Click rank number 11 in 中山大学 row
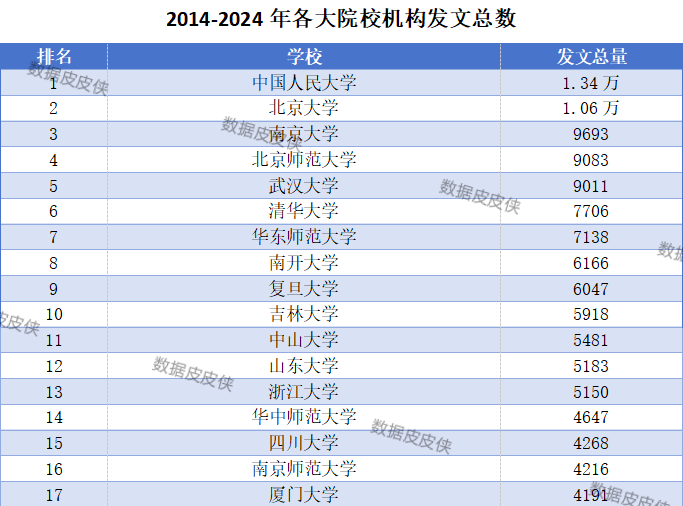This screenshot has height=506, width=683. tap(54, 340)
